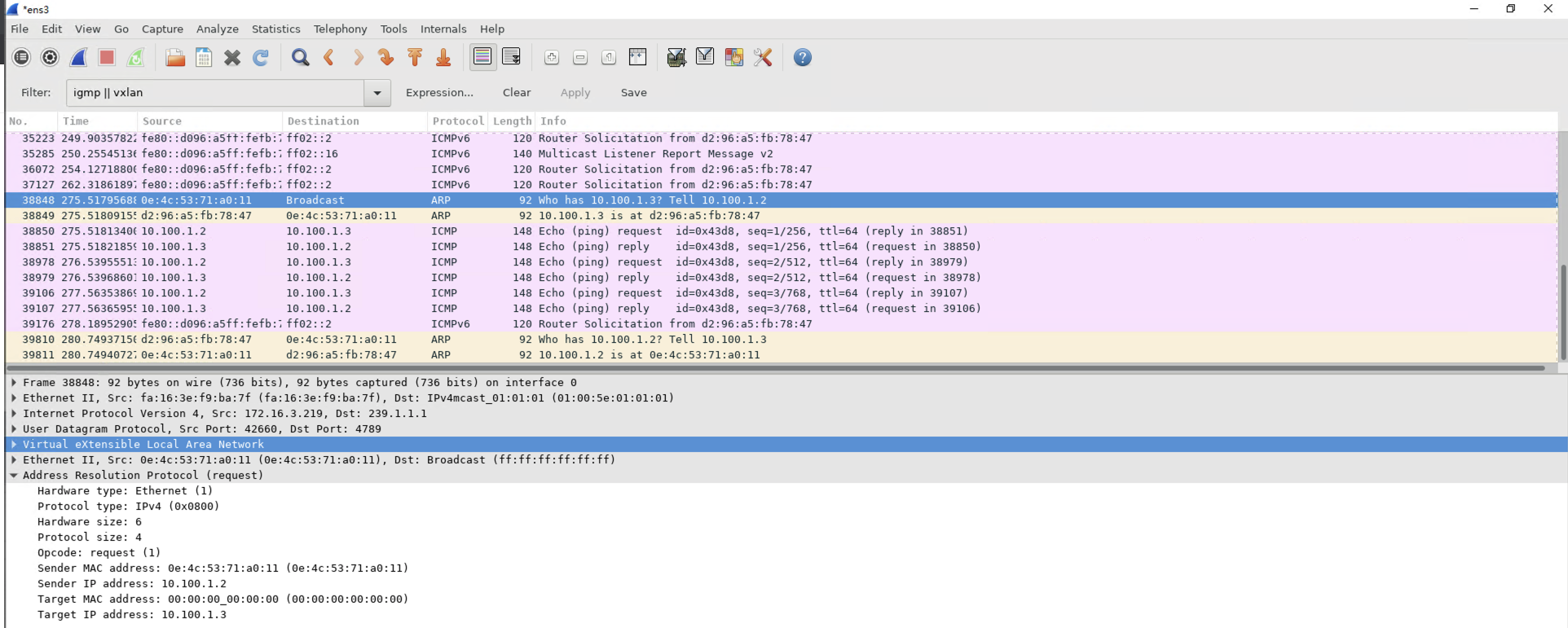The width and height of the screenshot is (1568, 628).
Task: Stop the running capture (red square)
Action: [x=107, y=57]
